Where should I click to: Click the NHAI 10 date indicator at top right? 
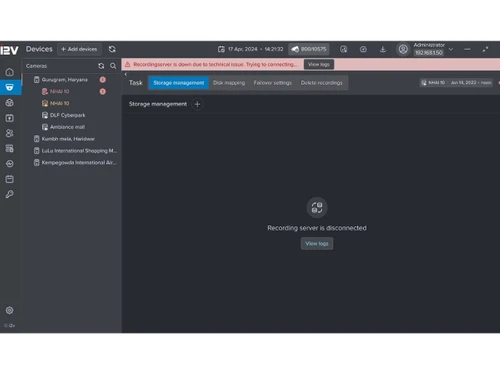pos(456,83)
